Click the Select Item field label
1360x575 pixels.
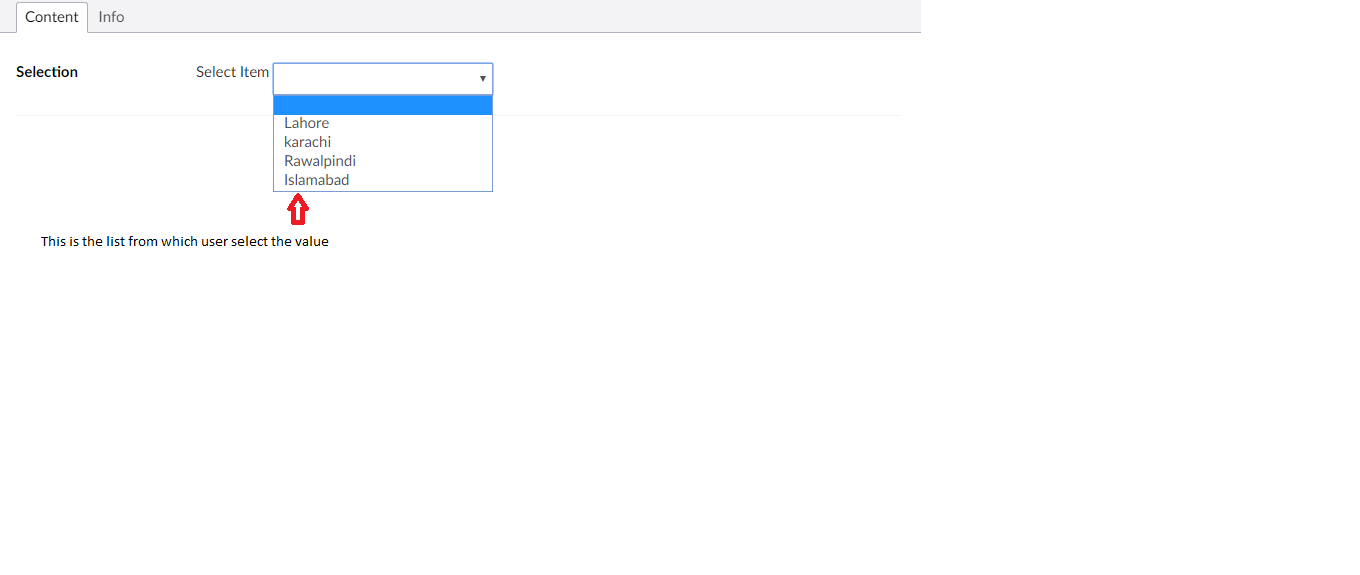[x=232, y=72]
